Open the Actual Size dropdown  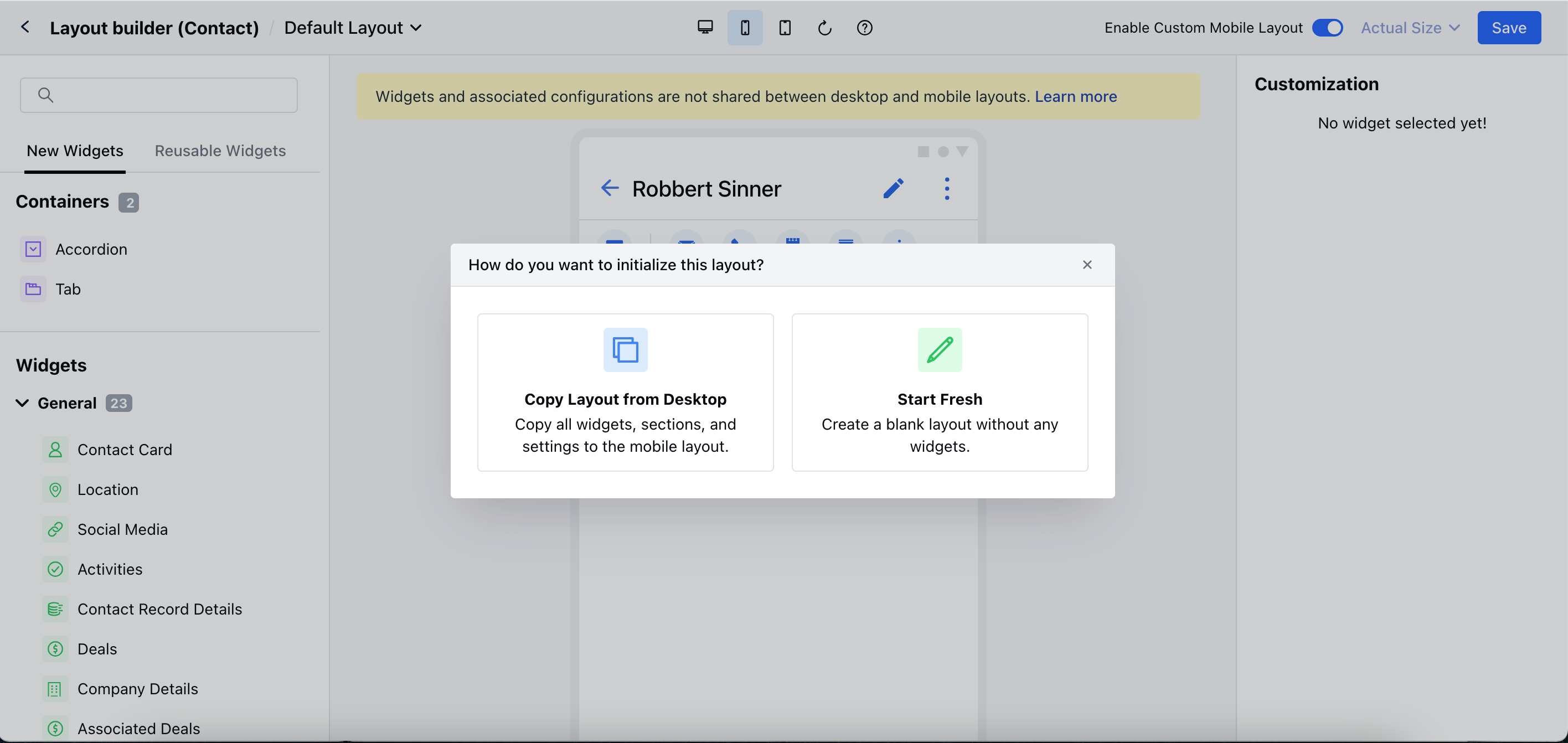[1410, 27]
